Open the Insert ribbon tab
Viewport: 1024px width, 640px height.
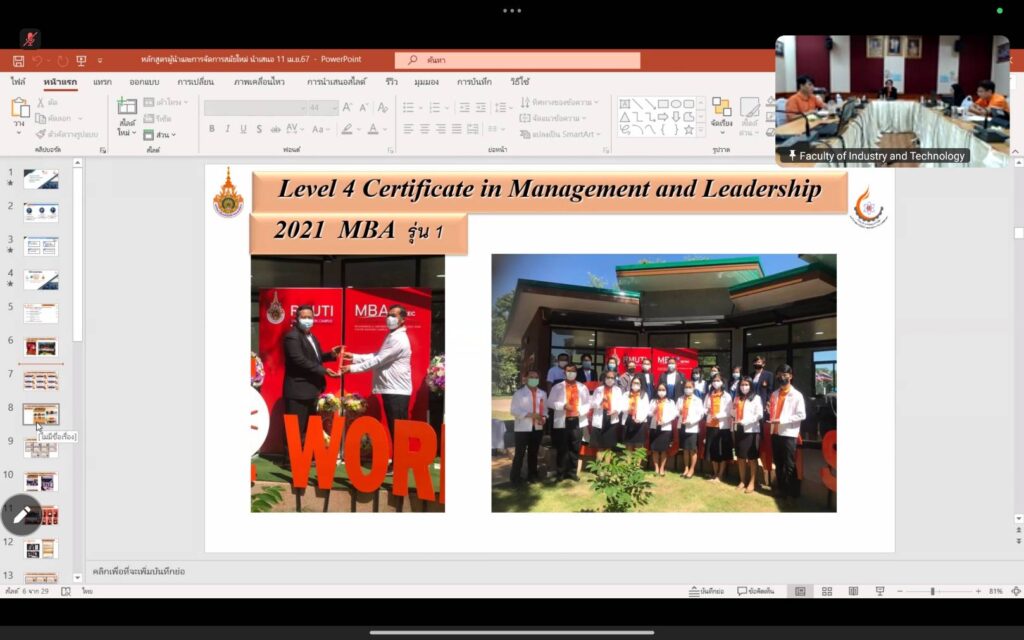(x=102, y=82)
